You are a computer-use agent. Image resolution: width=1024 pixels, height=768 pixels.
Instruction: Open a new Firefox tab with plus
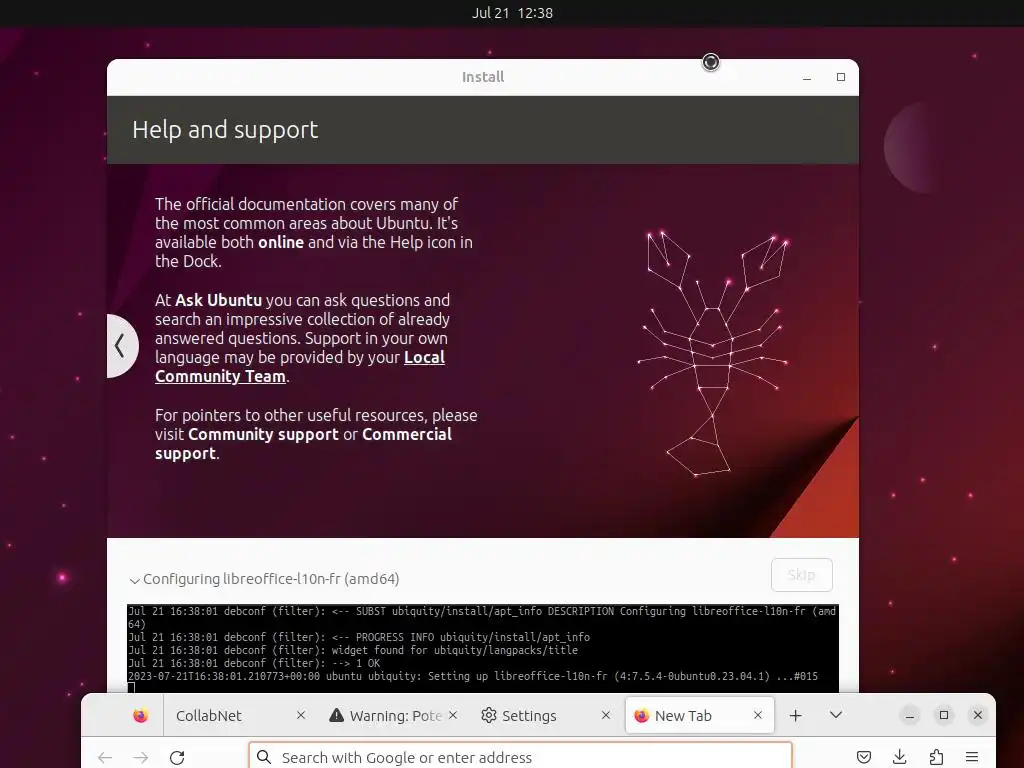795,716
